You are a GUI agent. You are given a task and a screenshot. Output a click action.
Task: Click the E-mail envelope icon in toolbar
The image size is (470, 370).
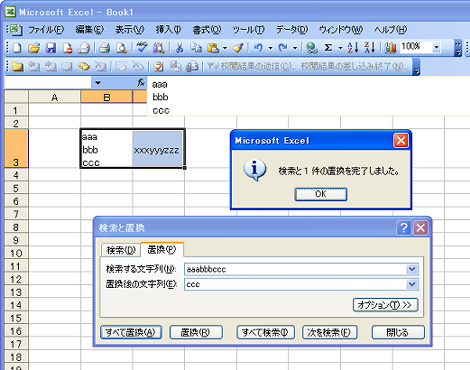tap(84, 48)
